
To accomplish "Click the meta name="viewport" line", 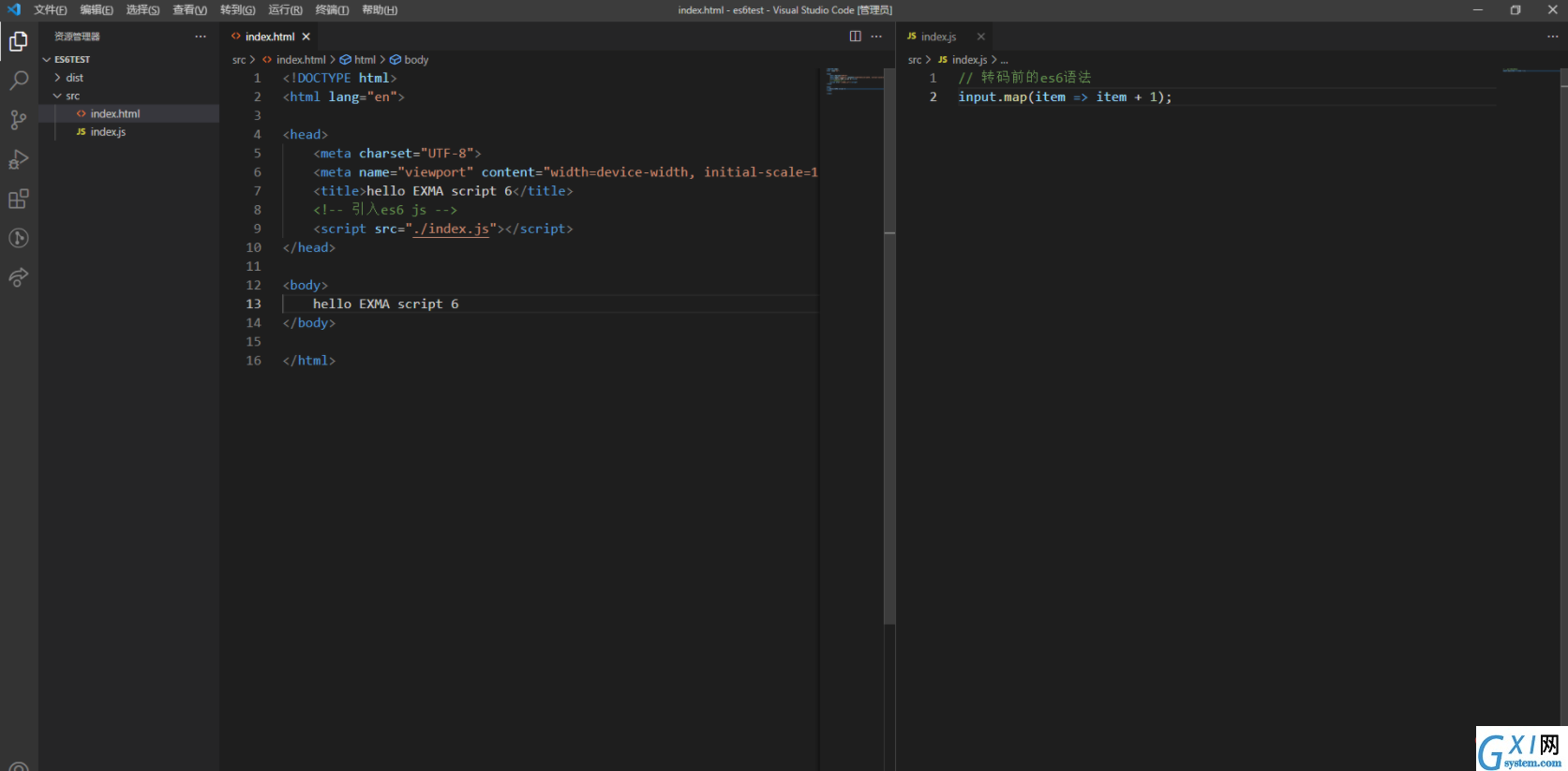I will click(566, 172).
